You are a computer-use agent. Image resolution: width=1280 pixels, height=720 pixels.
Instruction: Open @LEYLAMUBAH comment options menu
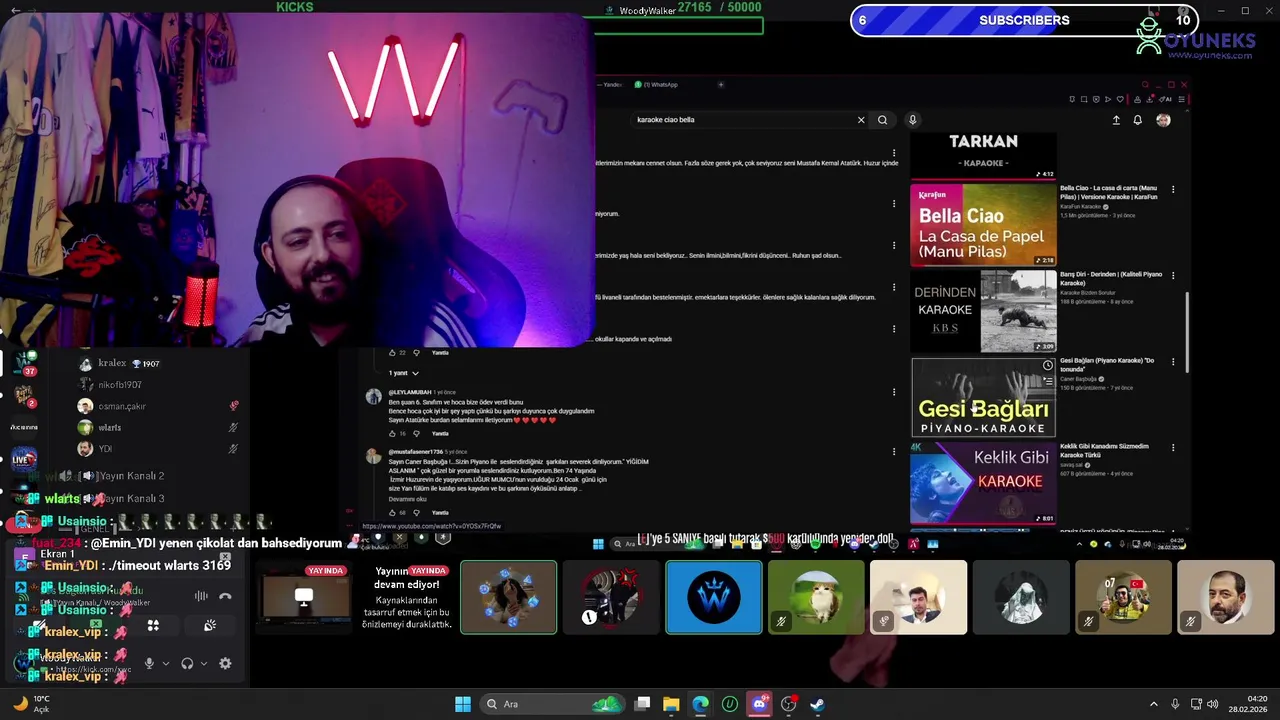pyautogui.click(x=894, y=392)
